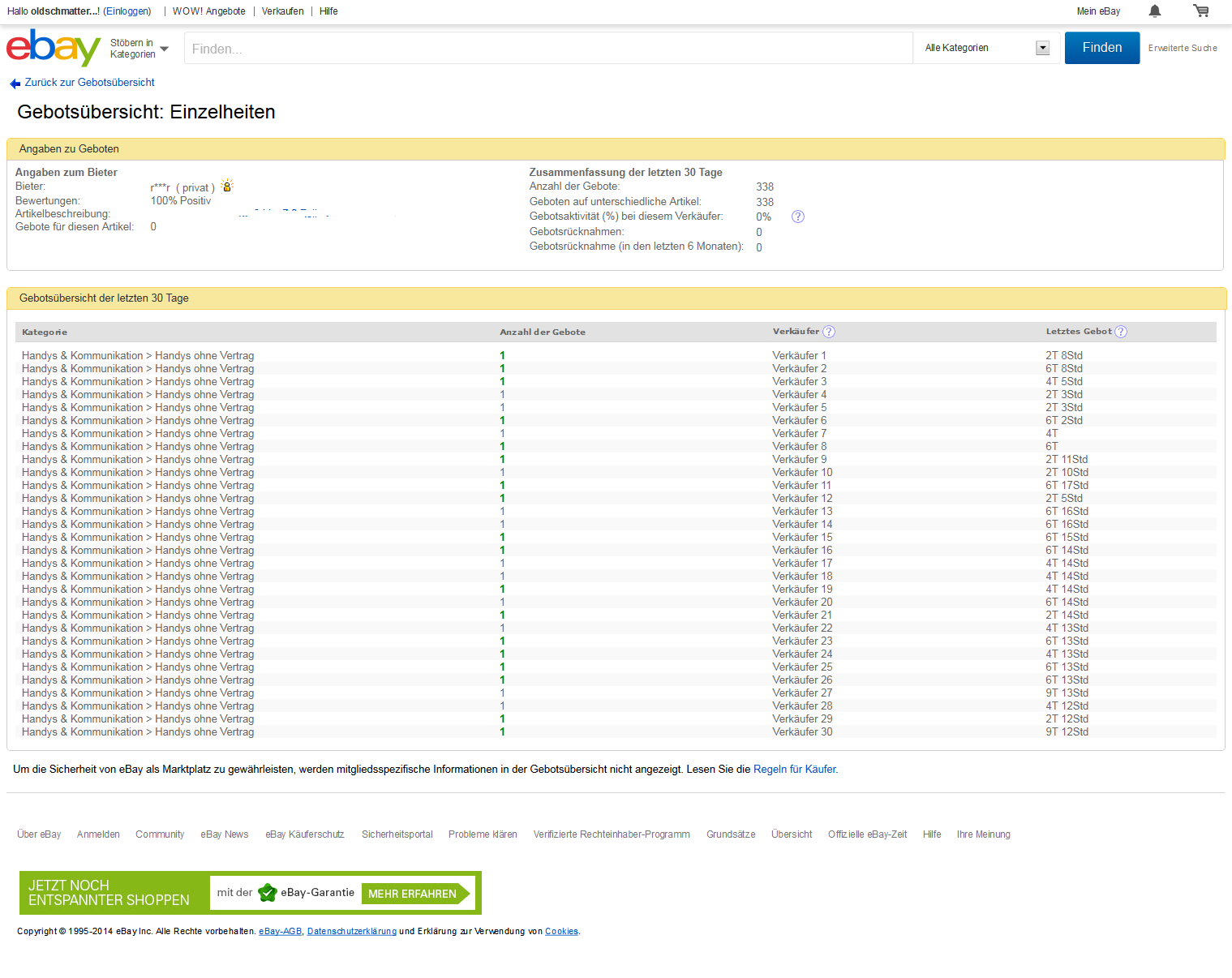Open Grundsätze footer link
This screenshot has height=978, width=1232.
pos(731,834)
